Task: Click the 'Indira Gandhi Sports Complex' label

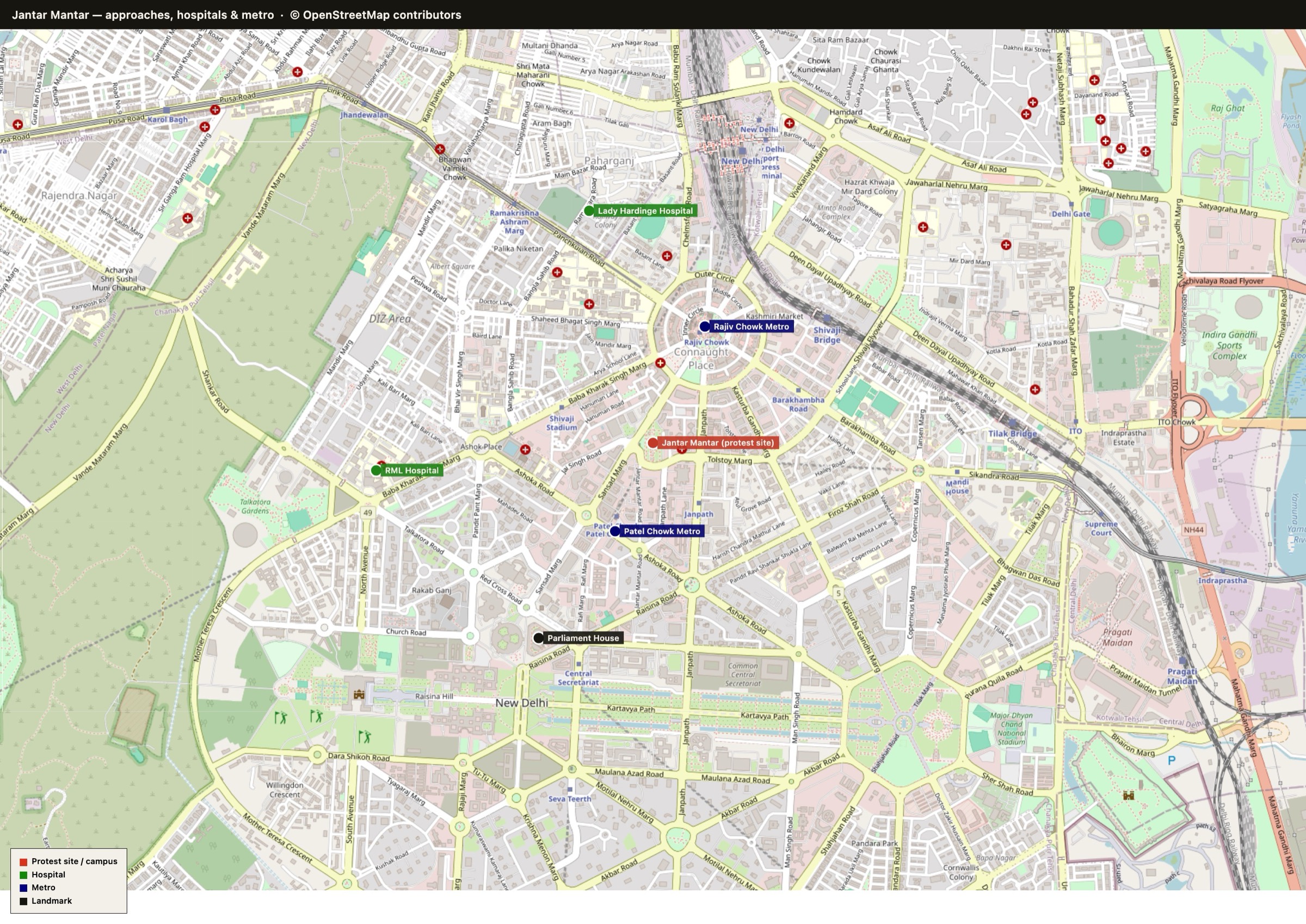Action: point(1229,346)
